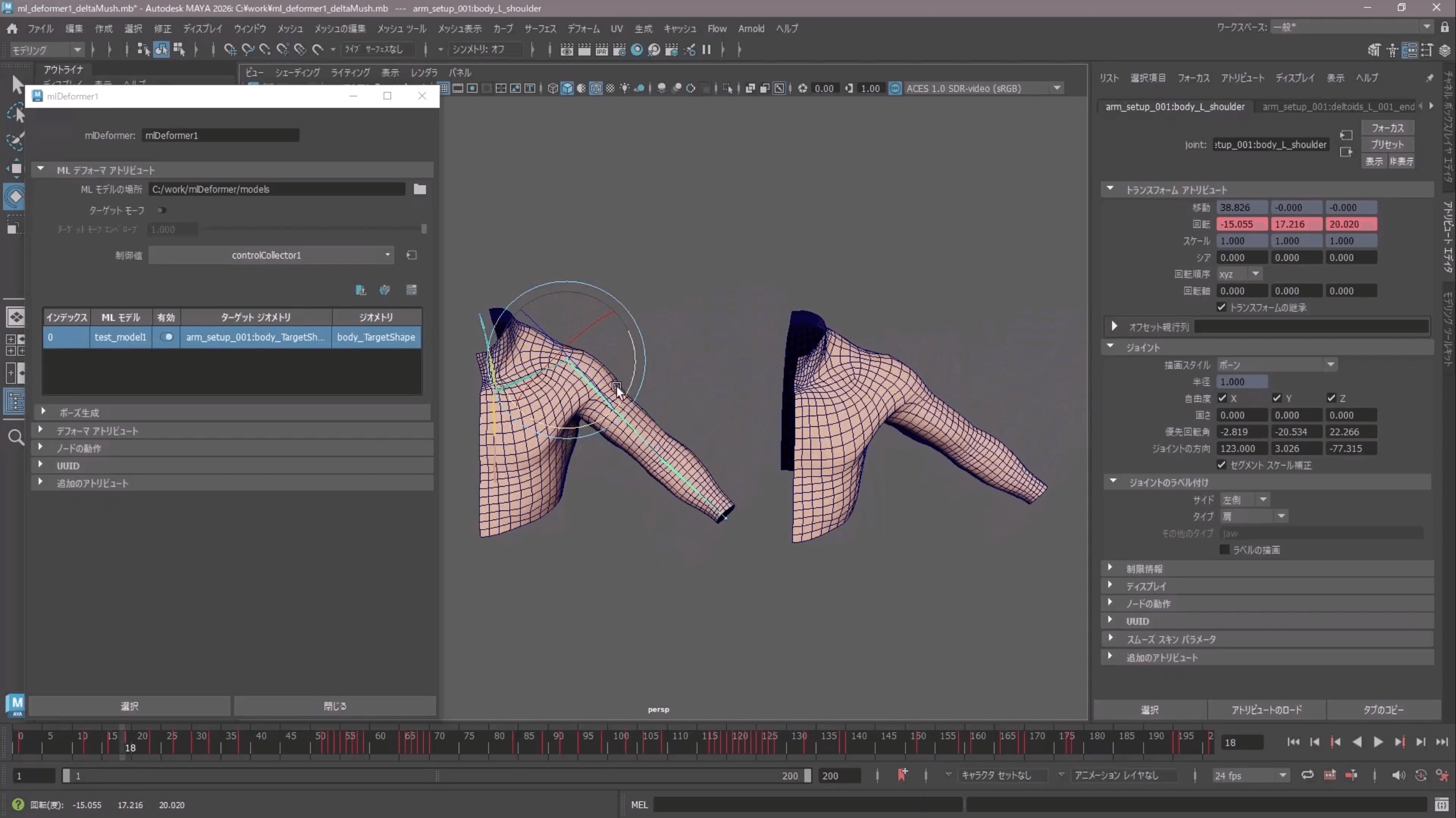Viewport: 1456px width, 818px height.
Task: Toggle the loop playback icon
Action: pos(1307,775)
